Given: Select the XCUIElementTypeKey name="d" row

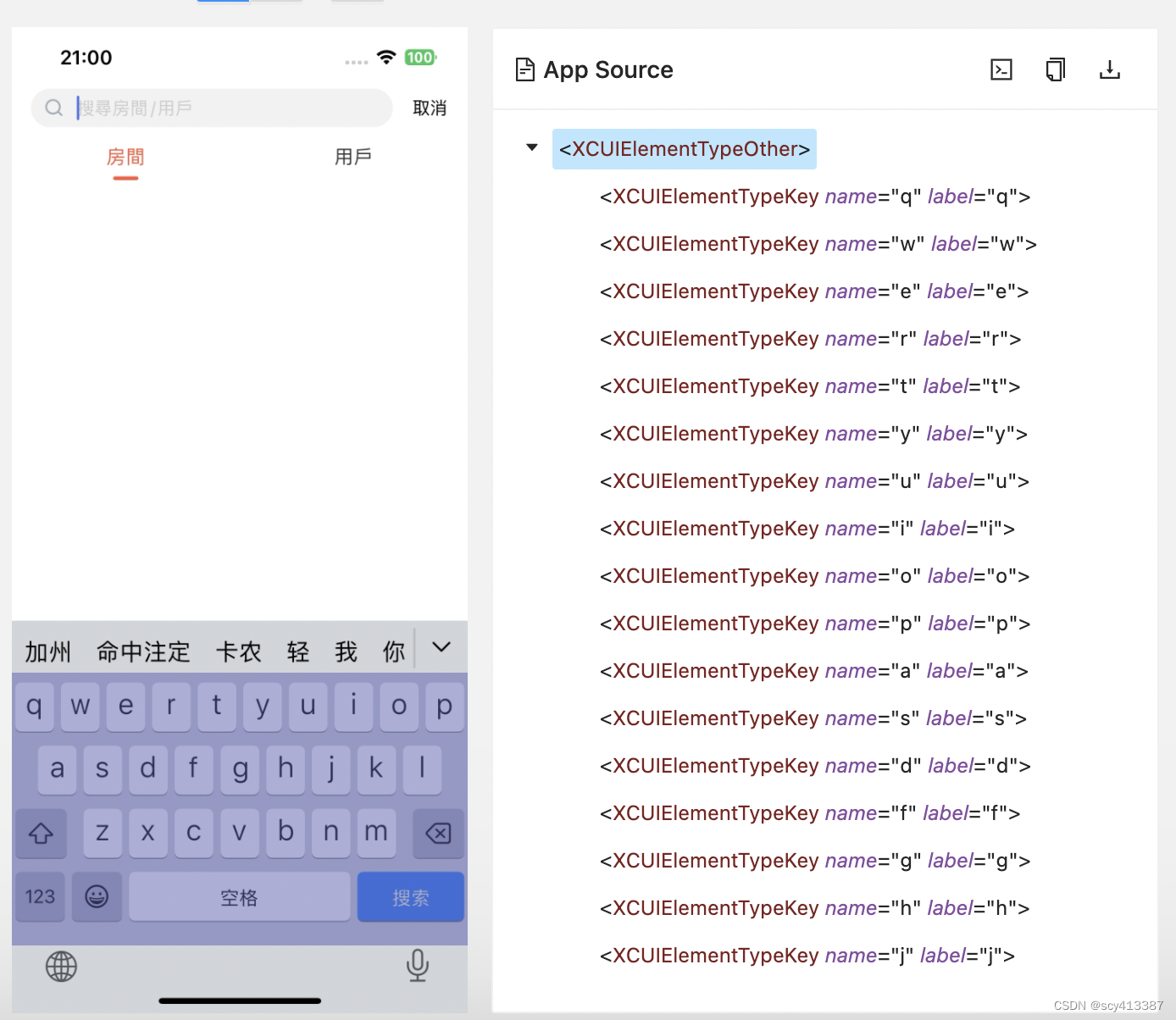Looking at the screenshot, I should point(815,766).
